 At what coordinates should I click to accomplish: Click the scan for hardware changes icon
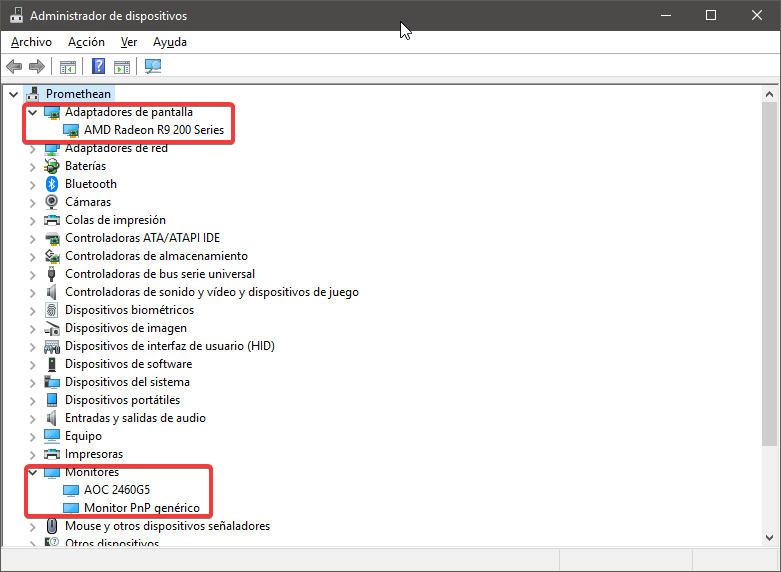point(153,66)
